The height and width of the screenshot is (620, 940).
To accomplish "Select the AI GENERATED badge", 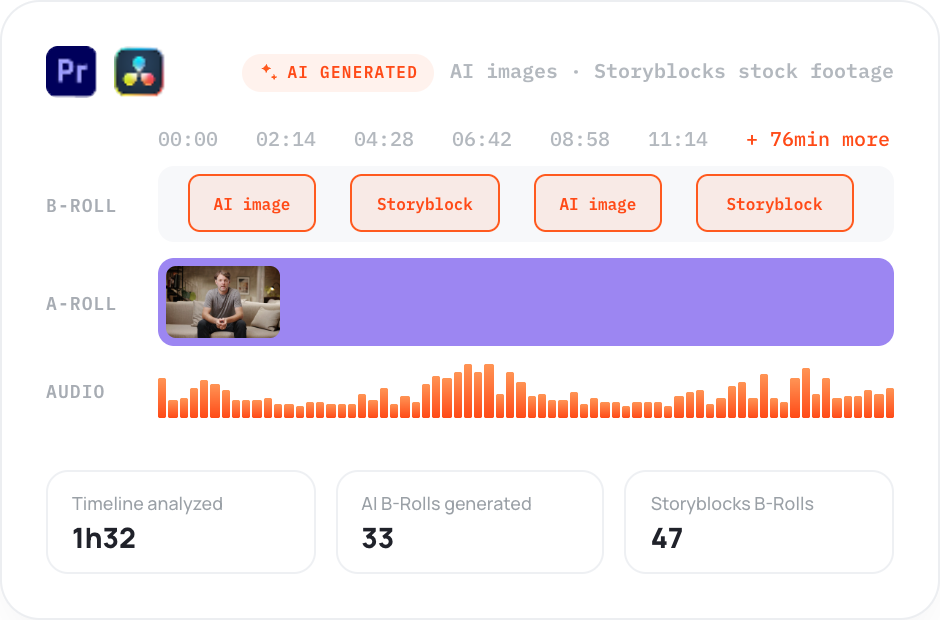I will [338, 73].
